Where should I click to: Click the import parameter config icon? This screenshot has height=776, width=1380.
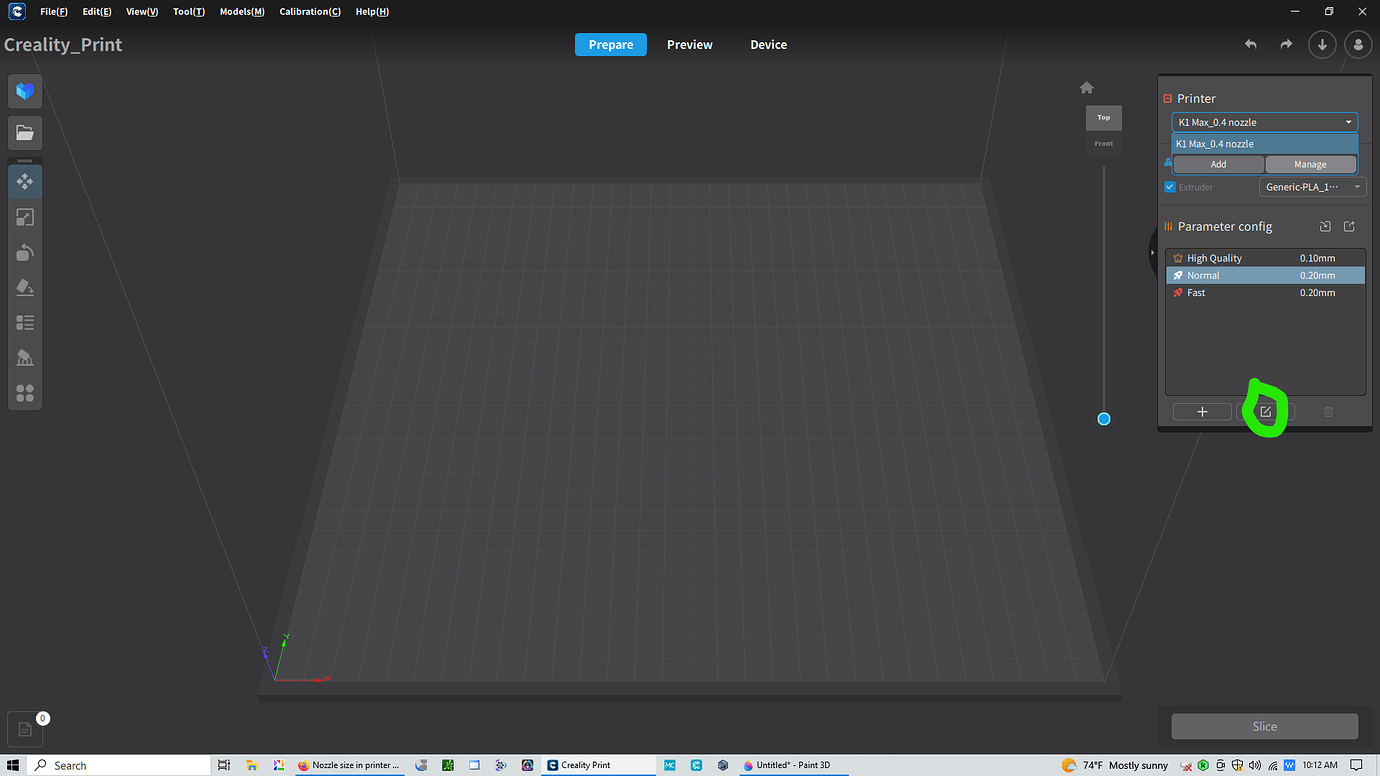tap(1325, 227)
